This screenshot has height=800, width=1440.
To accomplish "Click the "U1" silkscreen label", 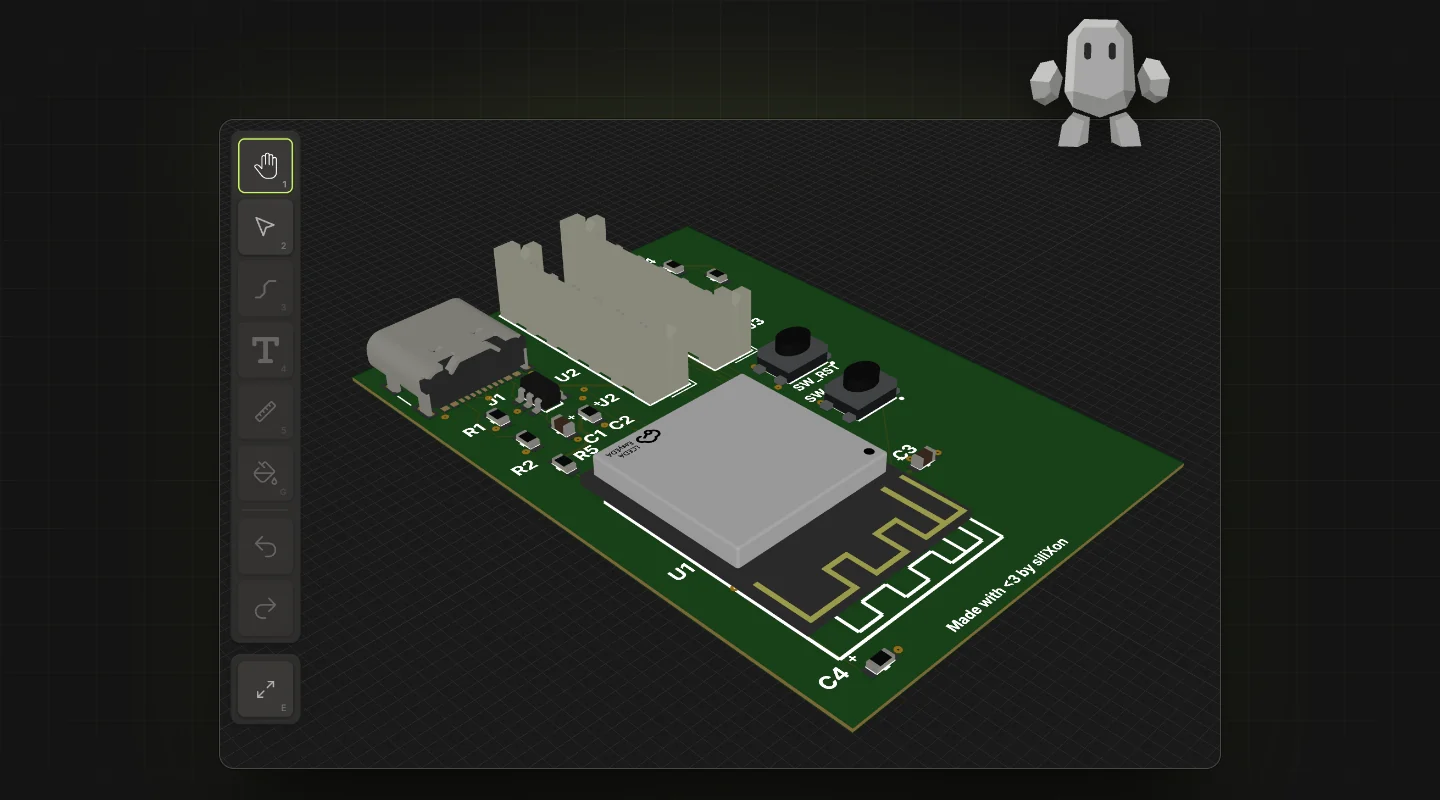I will point(681,572).
